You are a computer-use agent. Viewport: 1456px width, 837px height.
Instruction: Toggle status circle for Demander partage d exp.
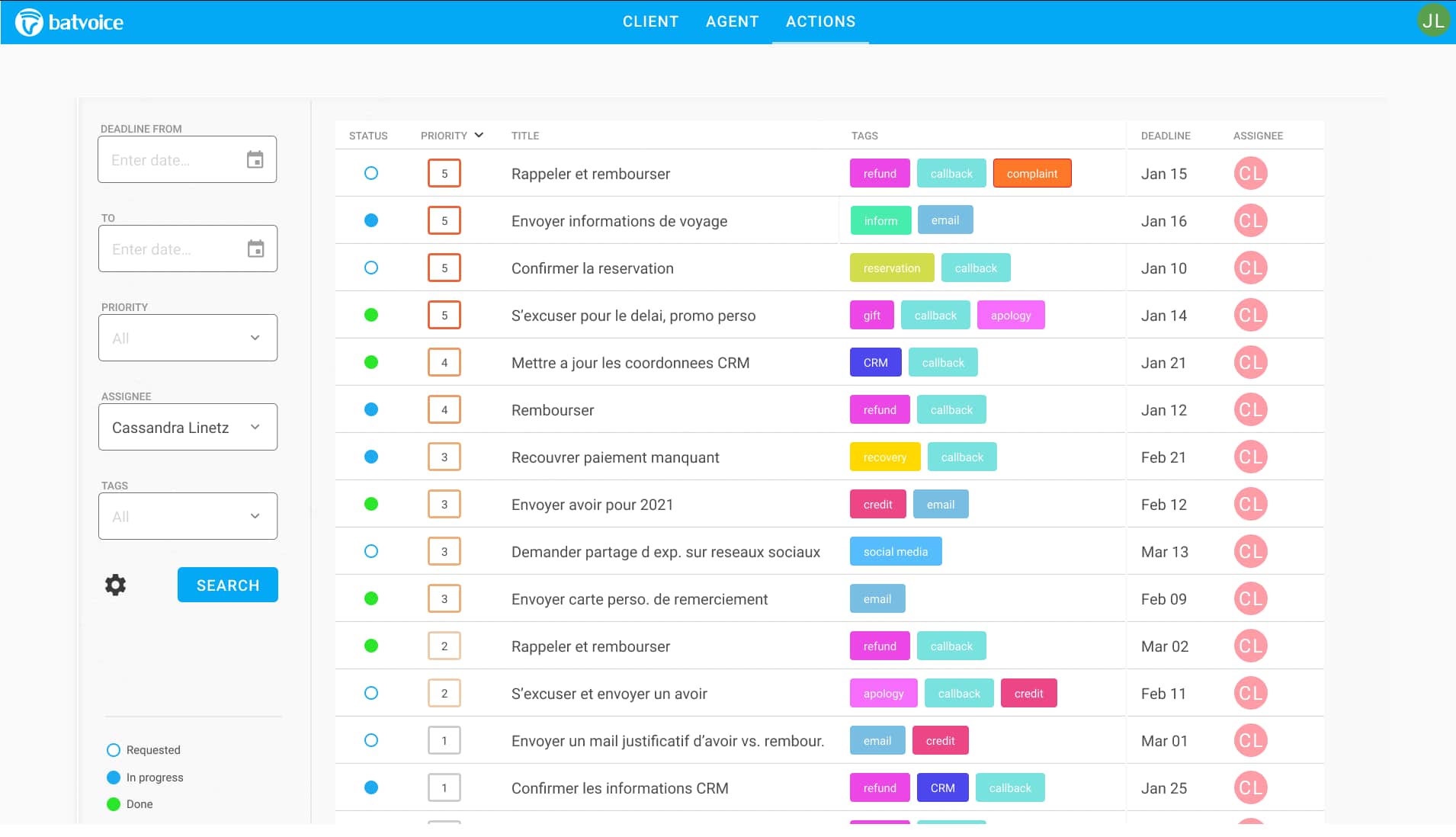click(371, 552)
